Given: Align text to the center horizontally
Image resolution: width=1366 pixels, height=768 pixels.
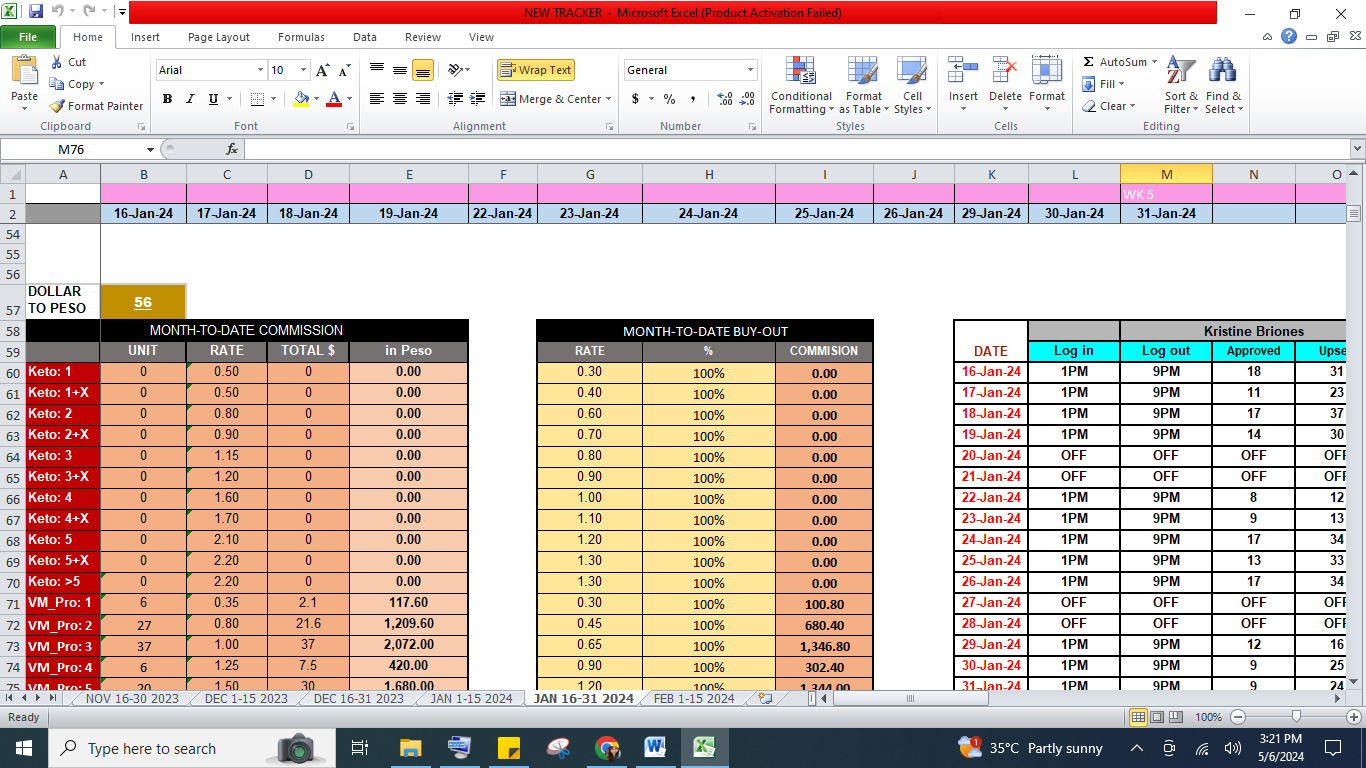Looking at the screenshot, I should 400,99.
